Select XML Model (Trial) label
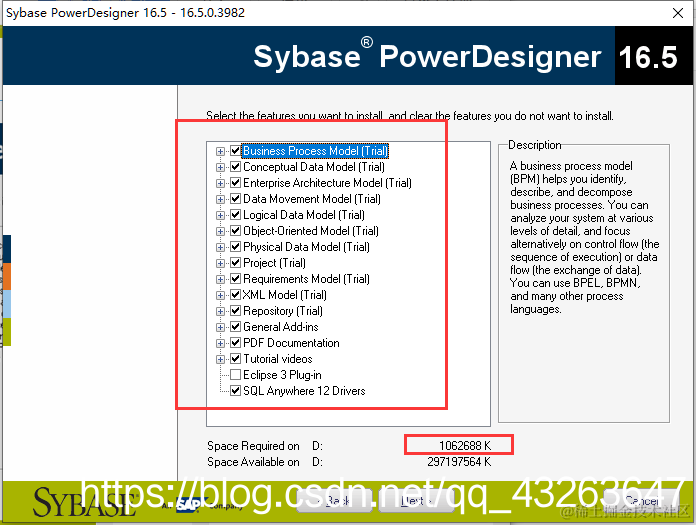 285,295
